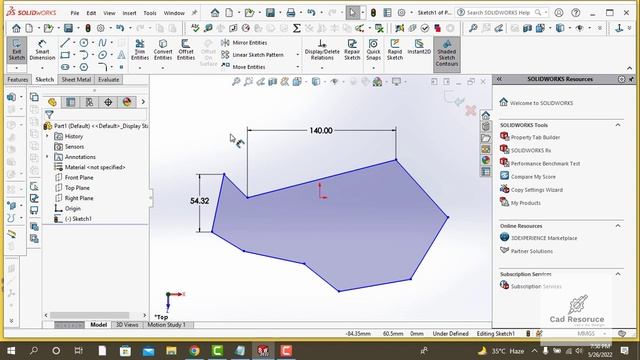Click Linear Sketch Pattern command

(x=253, y=55)
